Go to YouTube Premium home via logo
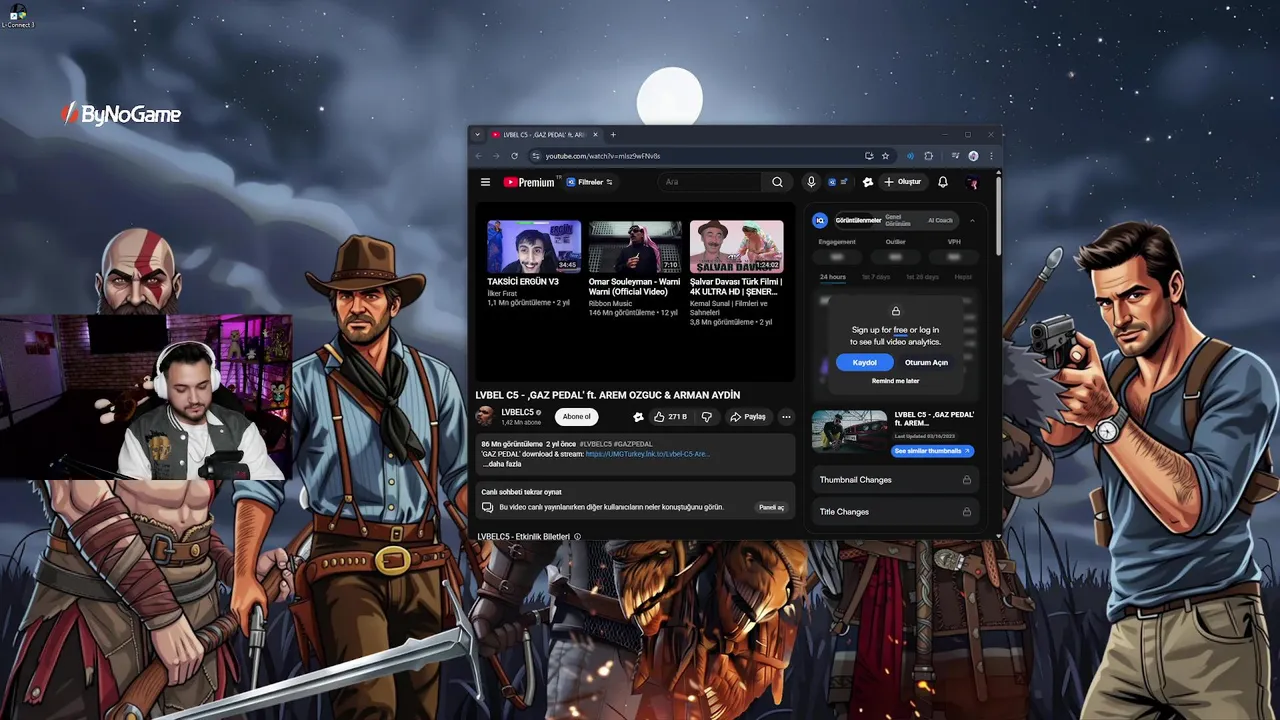Screen dimensions: 1280x720 point(529,182)
